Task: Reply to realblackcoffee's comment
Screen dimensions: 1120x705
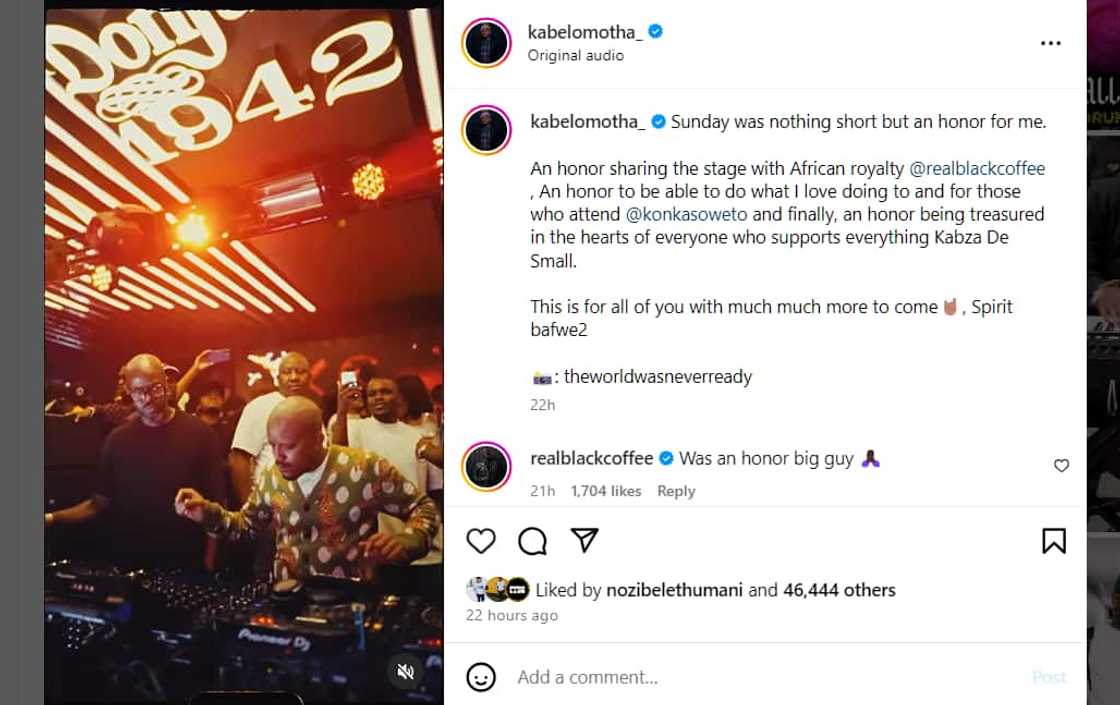Action: [x=676, y=491]
